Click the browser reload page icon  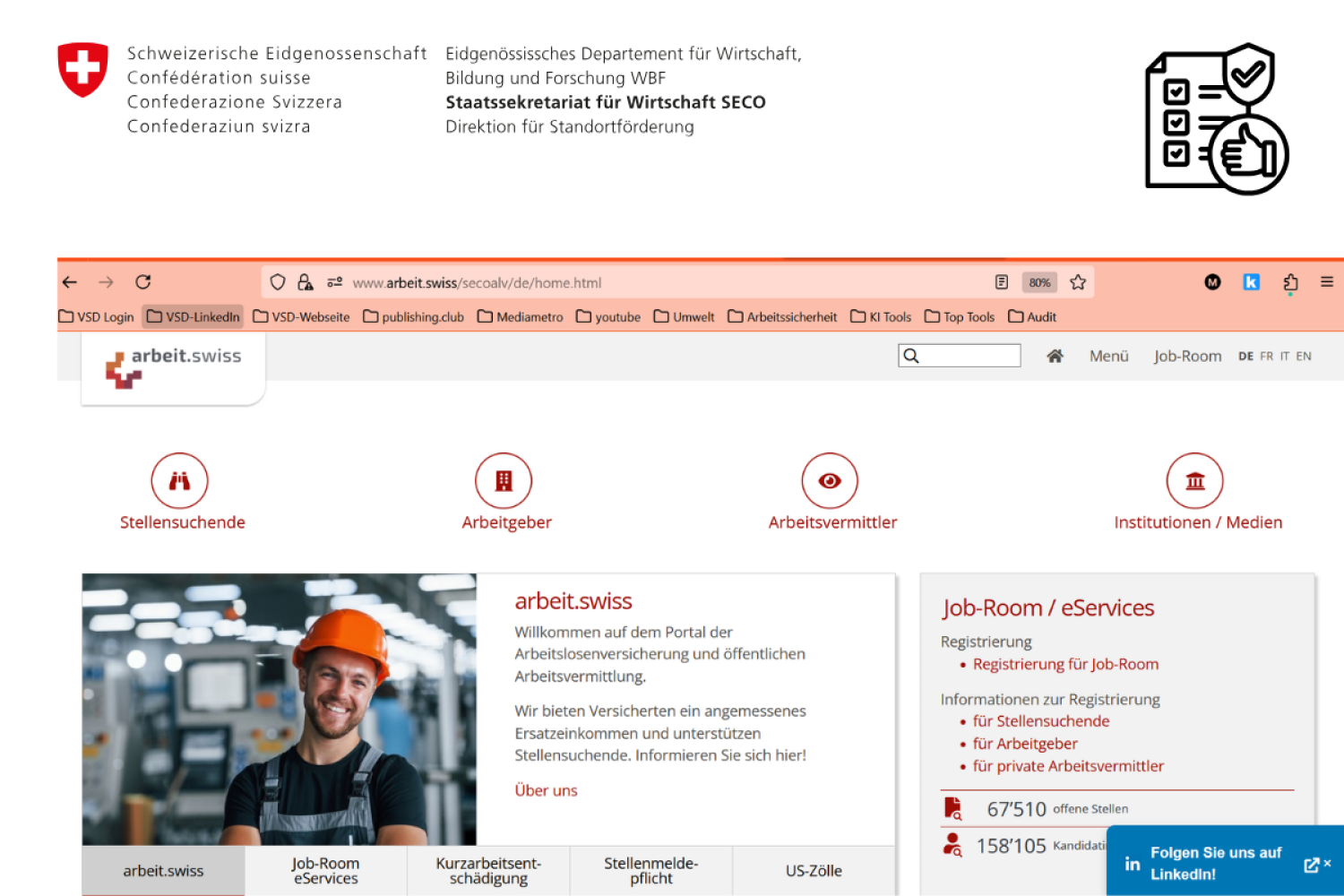[143, 282]
